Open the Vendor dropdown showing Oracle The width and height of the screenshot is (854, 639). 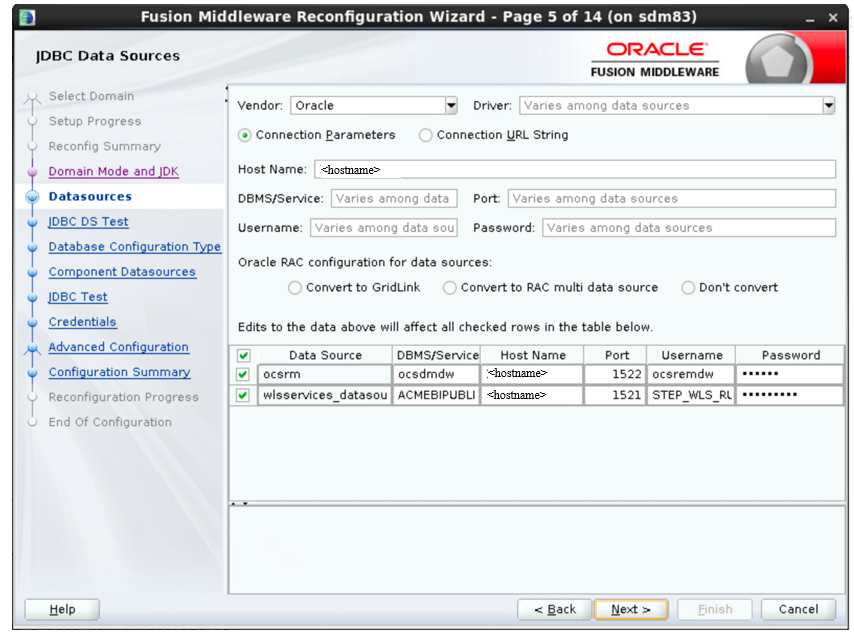[374, 106]
